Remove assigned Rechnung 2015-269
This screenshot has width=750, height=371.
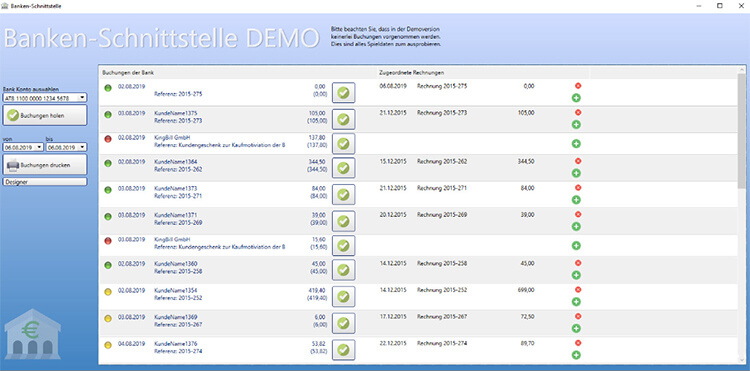click(x=578, y=214)
